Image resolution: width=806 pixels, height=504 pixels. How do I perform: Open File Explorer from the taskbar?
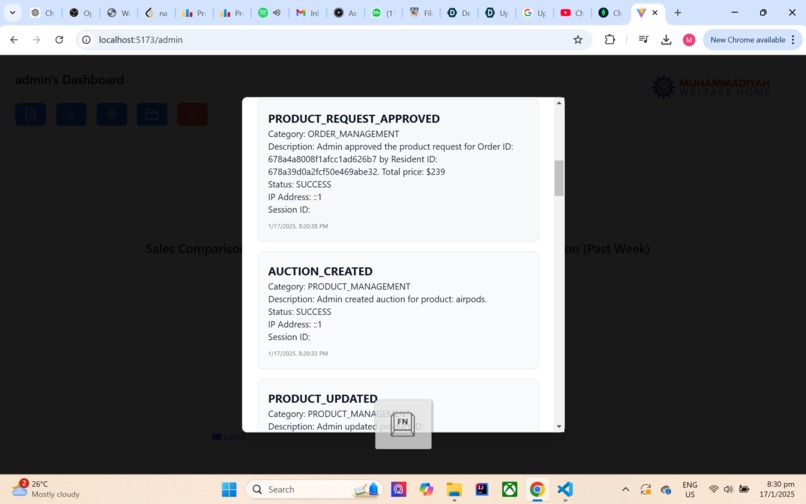(454, 489)
